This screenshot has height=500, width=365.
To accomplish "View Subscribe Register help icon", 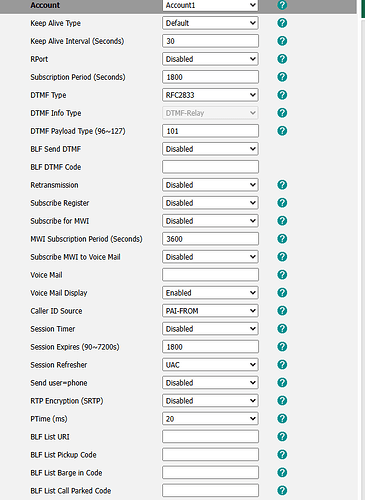I will 282,203.
